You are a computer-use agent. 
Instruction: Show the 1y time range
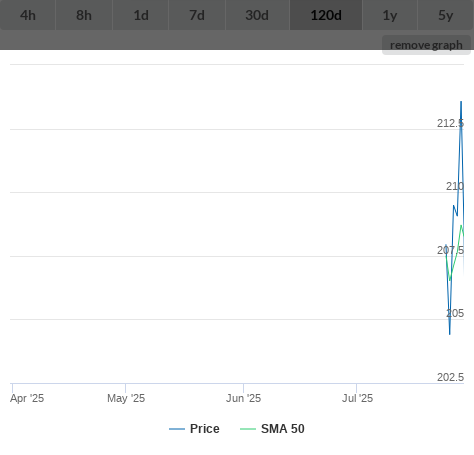390,15
